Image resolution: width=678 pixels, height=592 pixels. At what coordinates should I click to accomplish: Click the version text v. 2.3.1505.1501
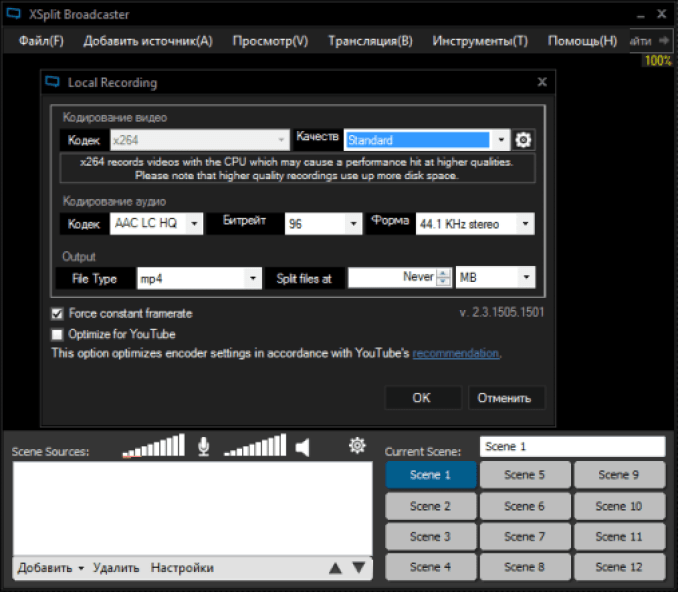point(502,312)
